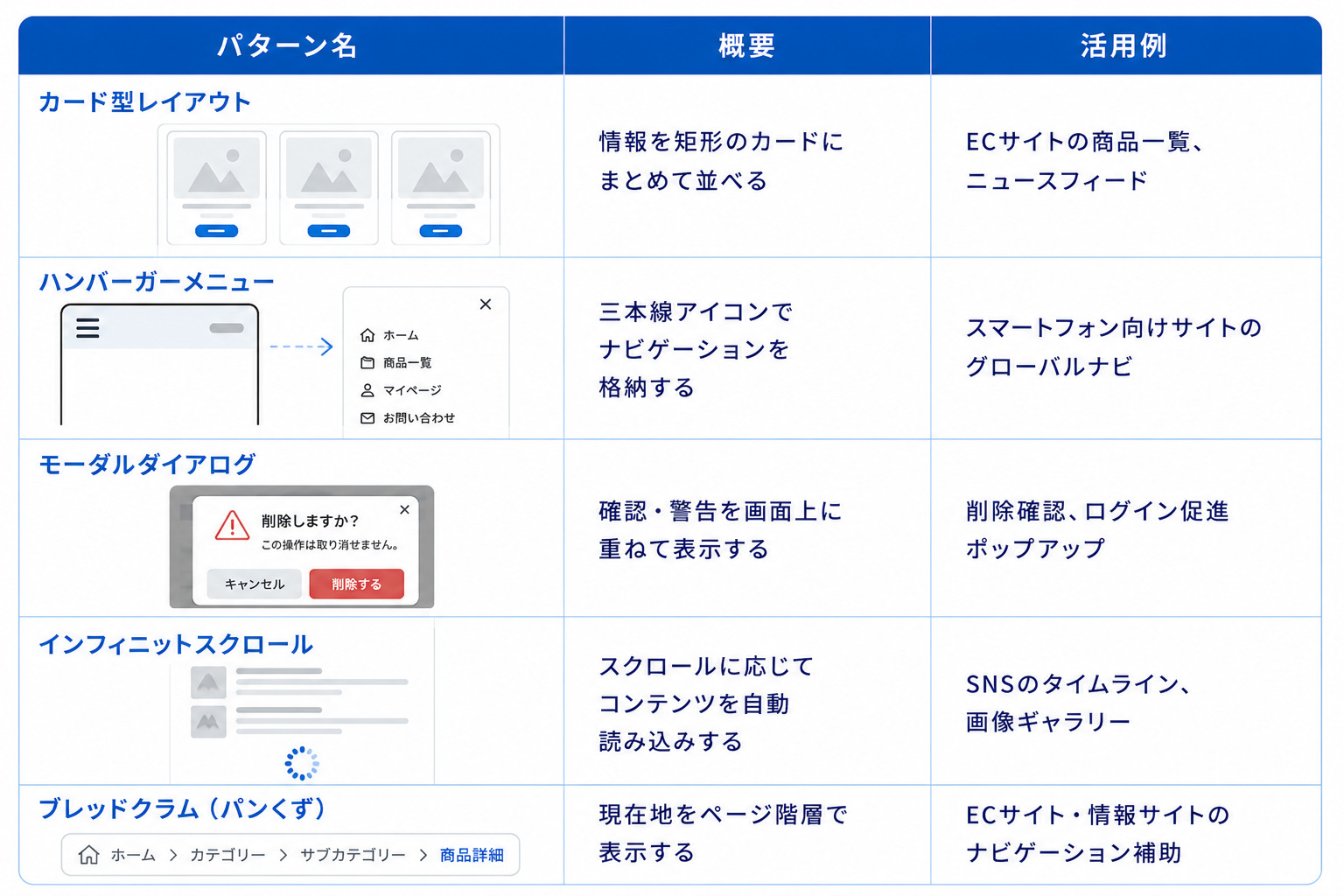The image size is (1344, 896).
Task: Click the envelope icon beside お問い合わせ
Action: point(367,418)
